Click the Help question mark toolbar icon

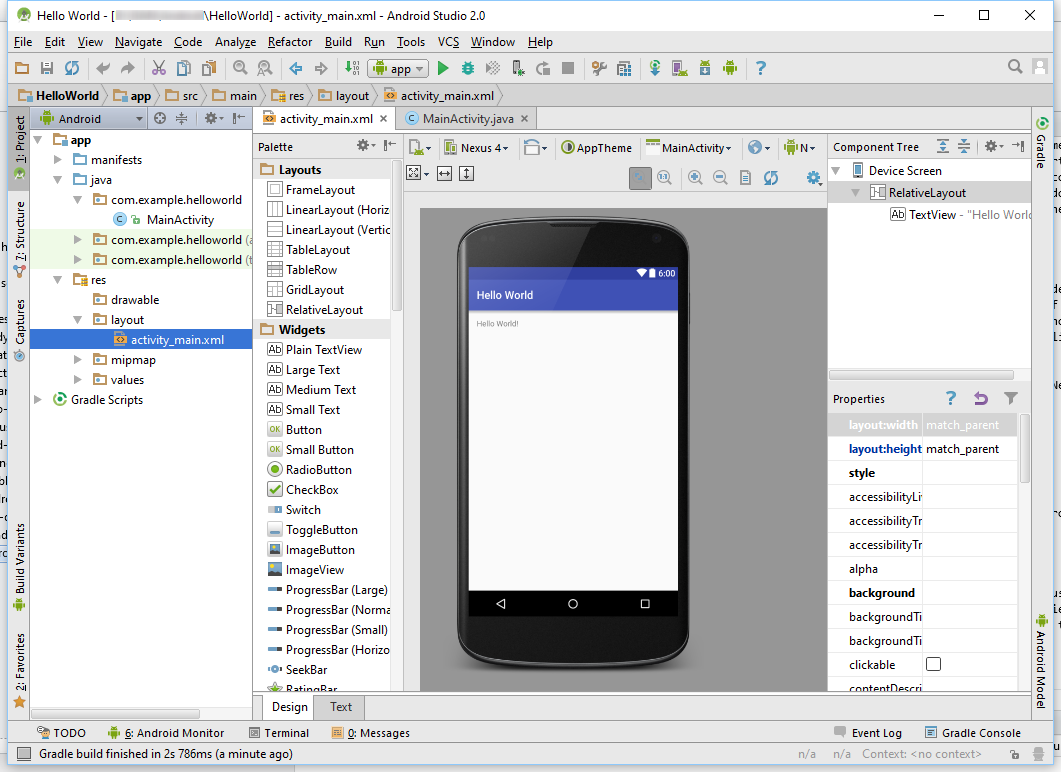tap(761, 68)
